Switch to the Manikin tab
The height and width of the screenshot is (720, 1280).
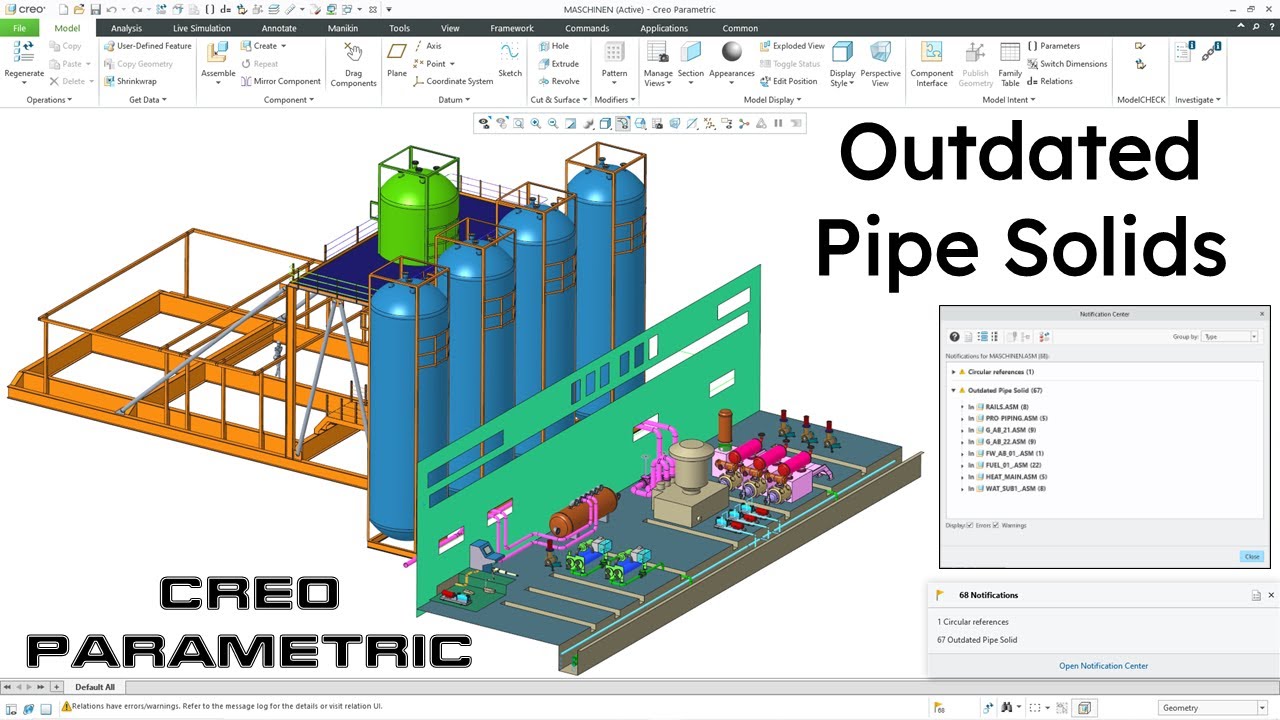[343, 28]
